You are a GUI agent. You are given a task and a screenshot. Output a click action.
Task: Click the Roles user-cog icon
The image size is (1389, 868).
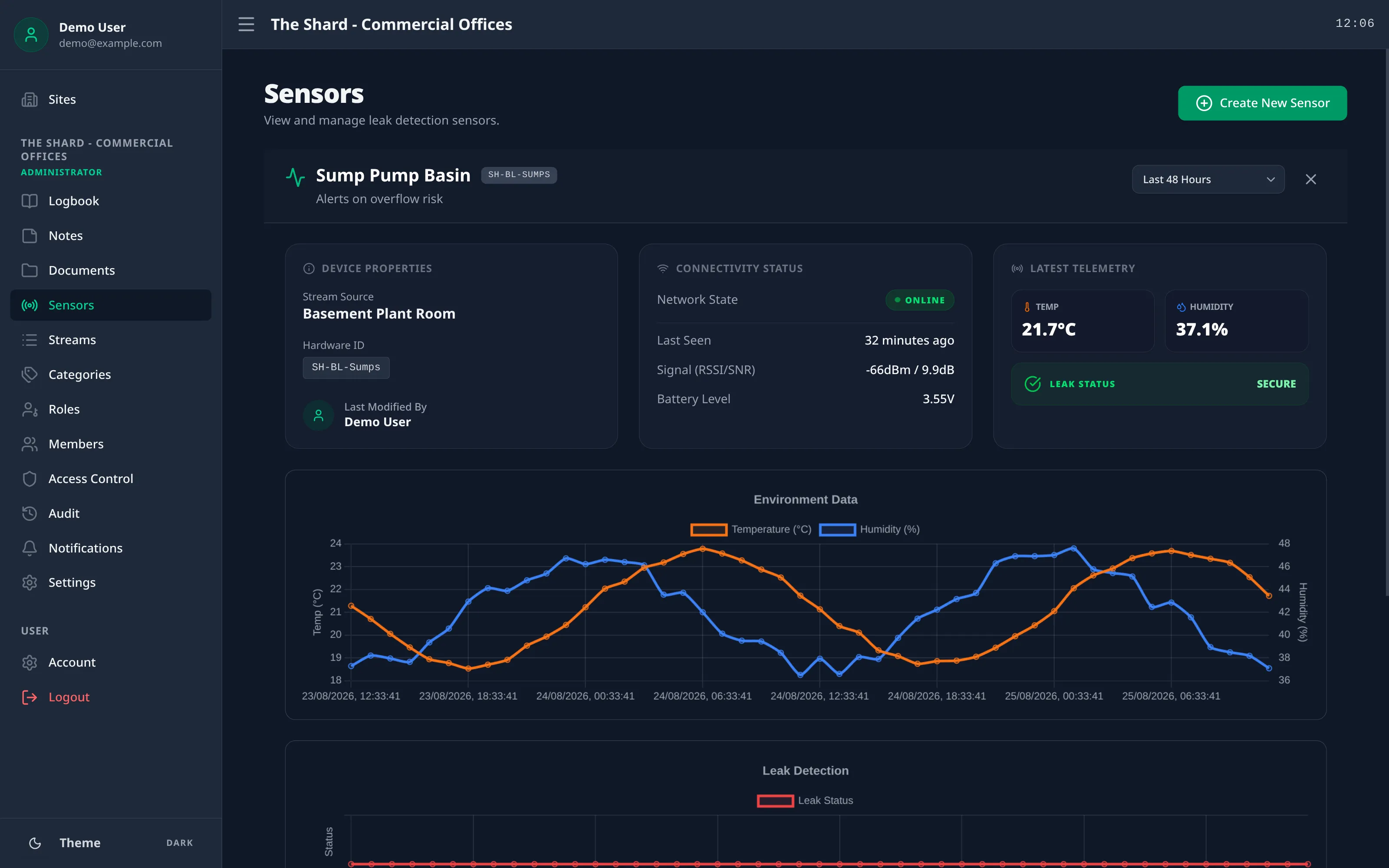click(29, 409)
